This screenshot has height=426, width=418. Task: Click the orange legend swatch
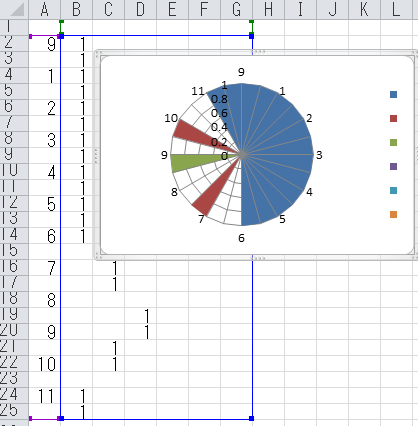pyautogui.click(x=393, y=215)
